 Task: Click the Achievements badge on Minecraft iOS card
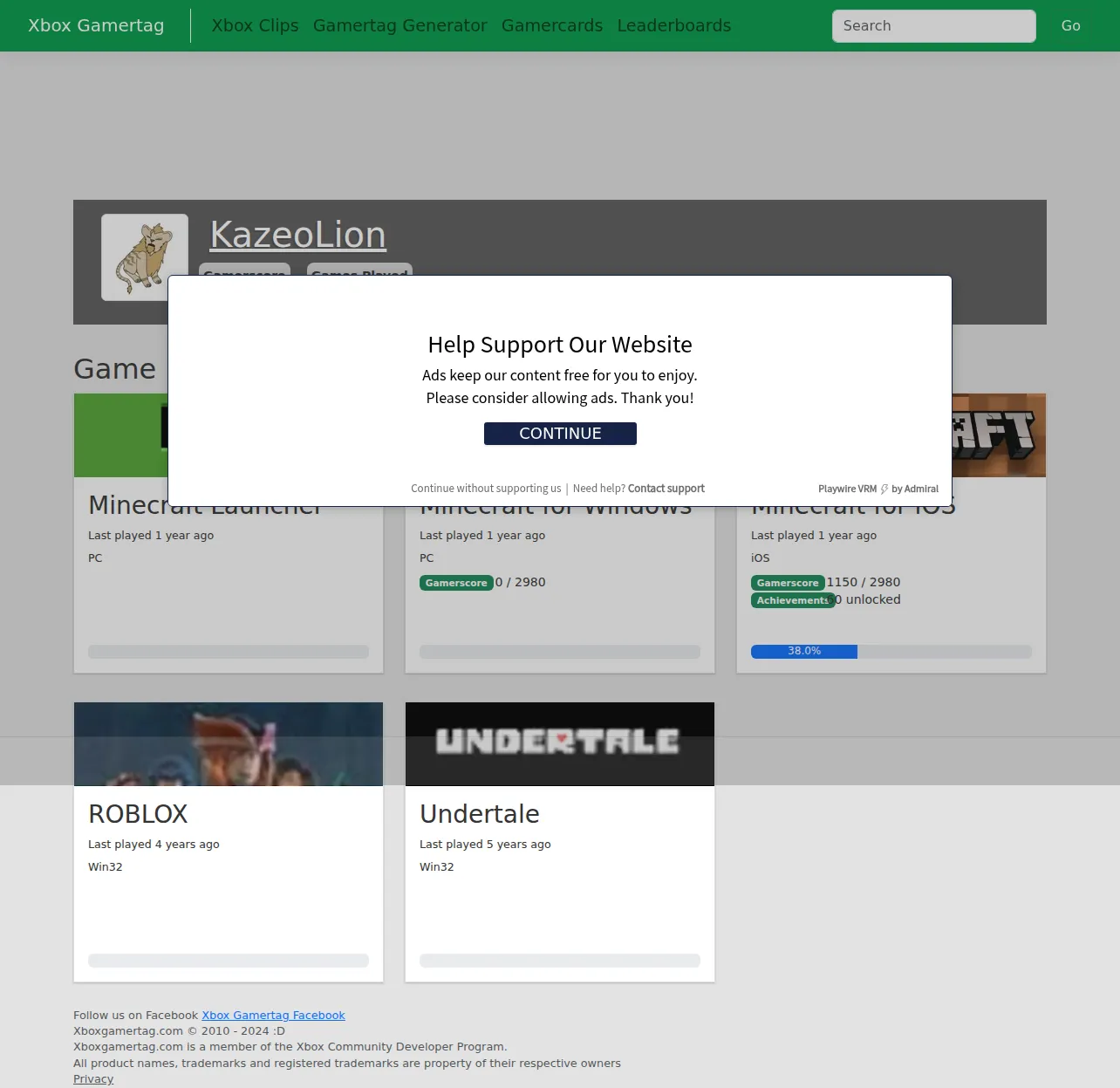point(793,600)
